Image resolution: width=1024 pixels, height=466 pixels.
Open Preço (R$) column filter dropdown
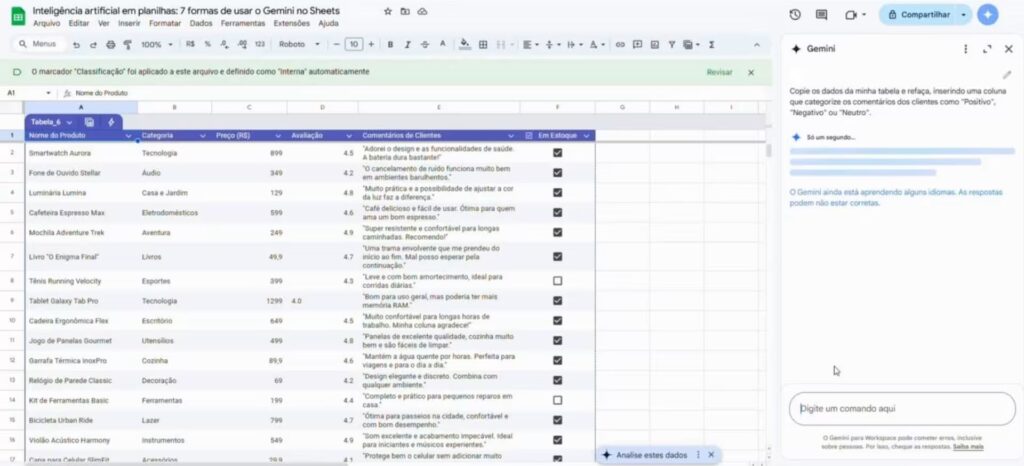(278, 136)
